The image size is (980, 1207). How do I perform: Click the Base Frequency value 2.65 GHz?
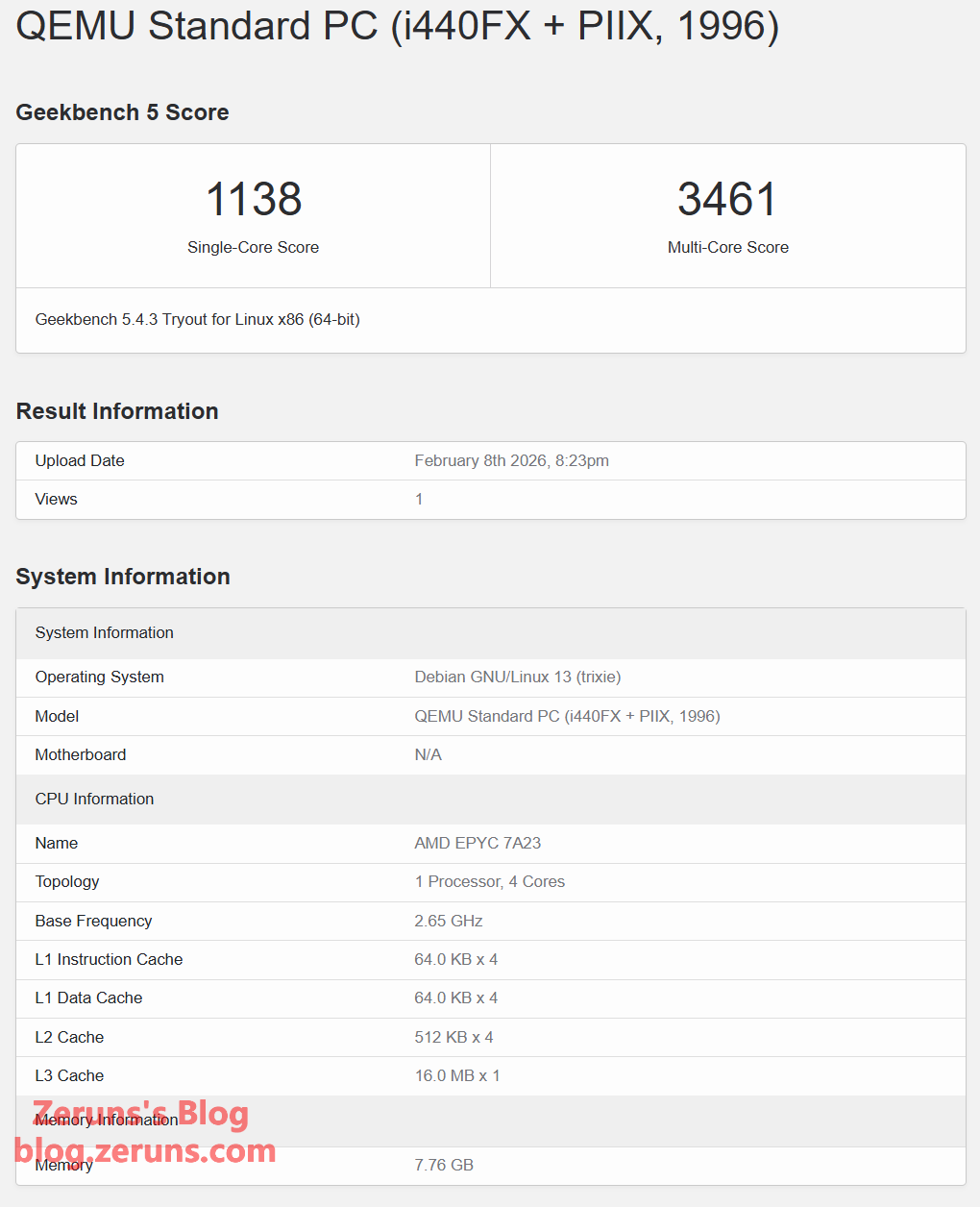(x=448, y=922)
